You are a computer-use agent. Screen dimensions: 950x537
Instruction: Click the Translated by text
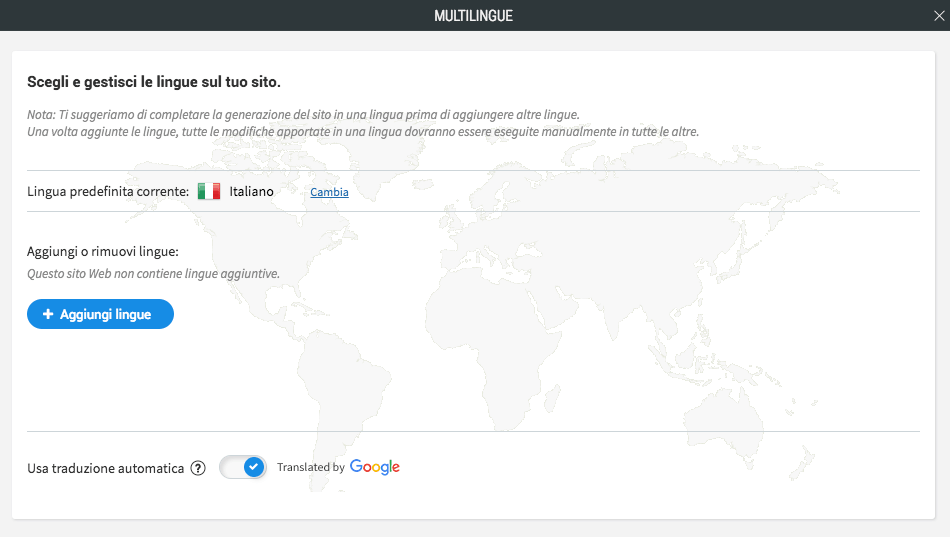[311, 467]
